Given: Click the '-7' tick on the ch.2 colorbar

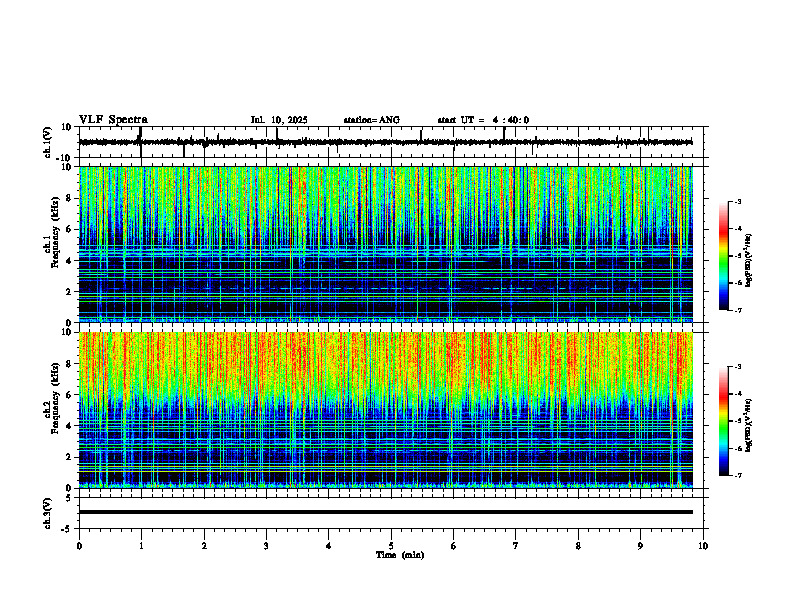Looking at the screenshot, I should click(x=737, y=476).
